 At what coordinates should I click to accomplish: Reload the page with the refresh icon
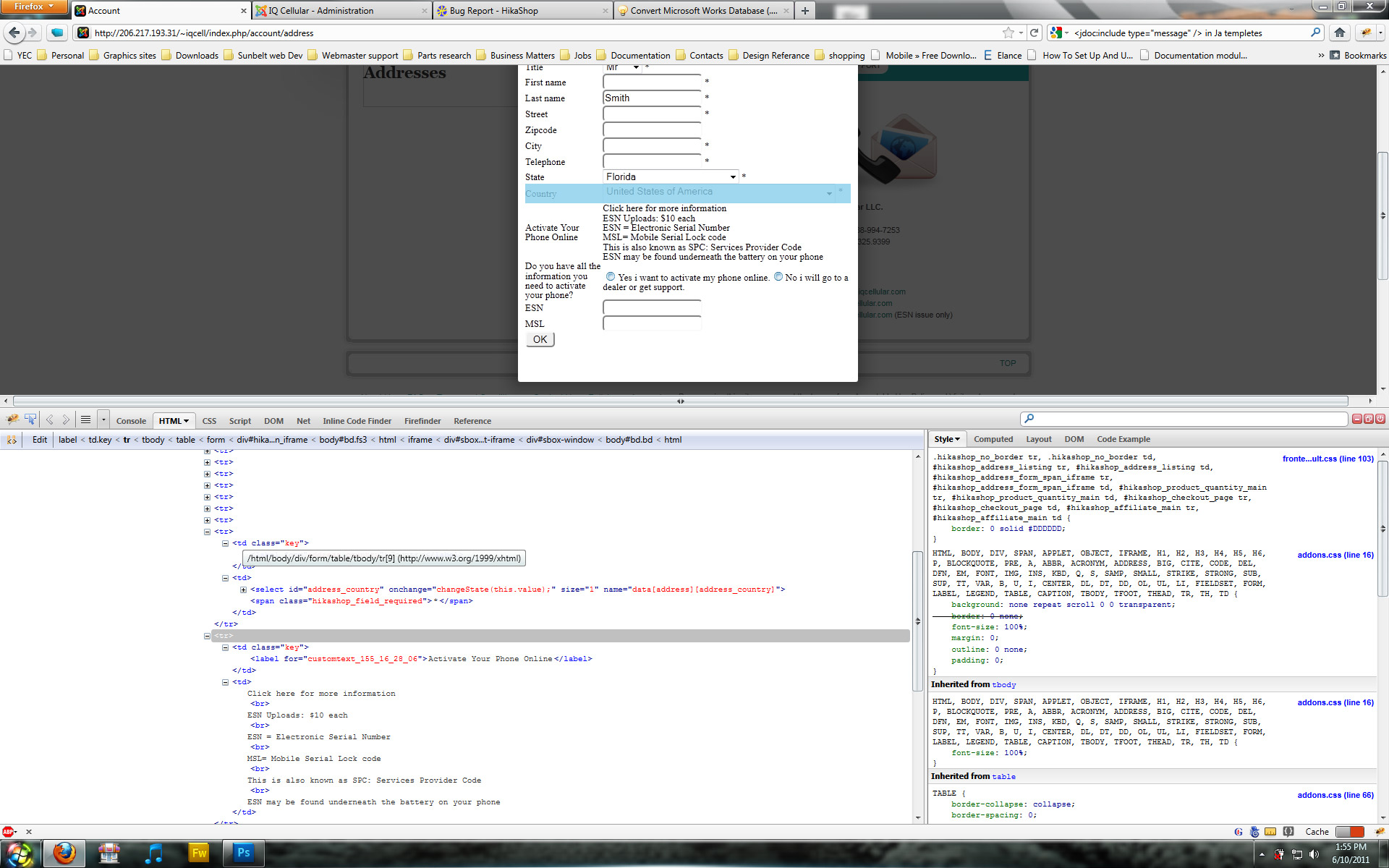pyautogui.click(x=1035, y=33)
